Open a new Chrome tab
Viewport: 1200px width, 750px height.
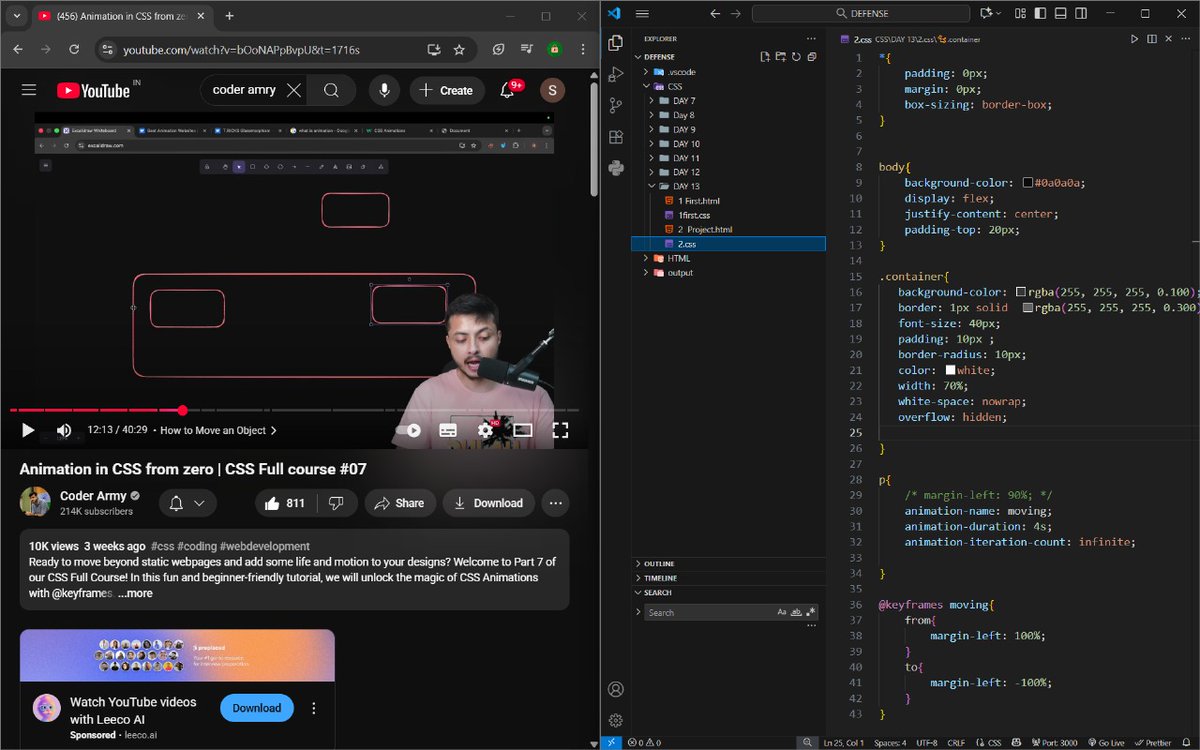pyautogui.click(x=229, y=16)
